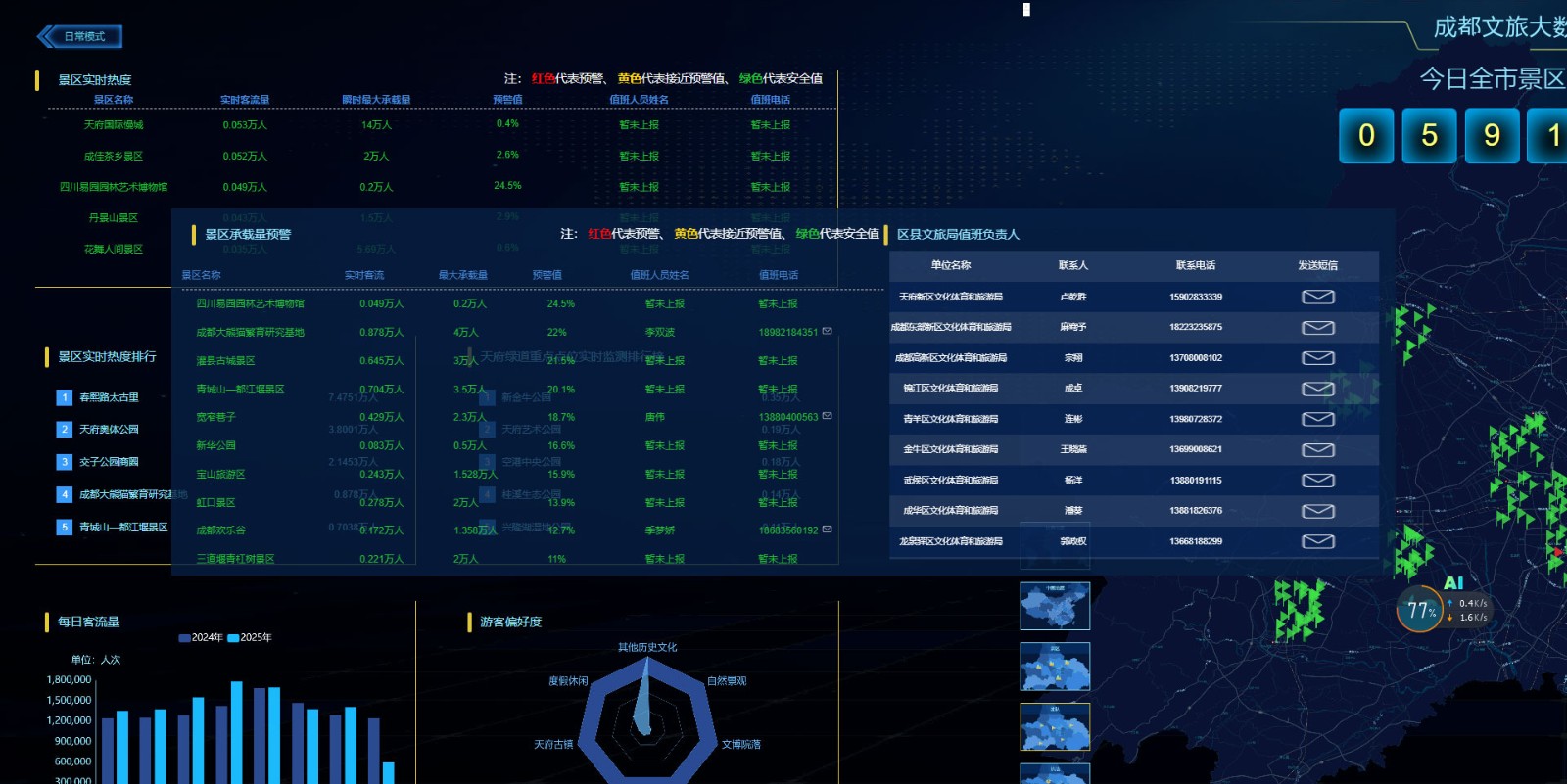This screenshot has height=784, width=1567.
Task: Select 春熙路大古里 in the heat ranking
Action: click(109, 397)
